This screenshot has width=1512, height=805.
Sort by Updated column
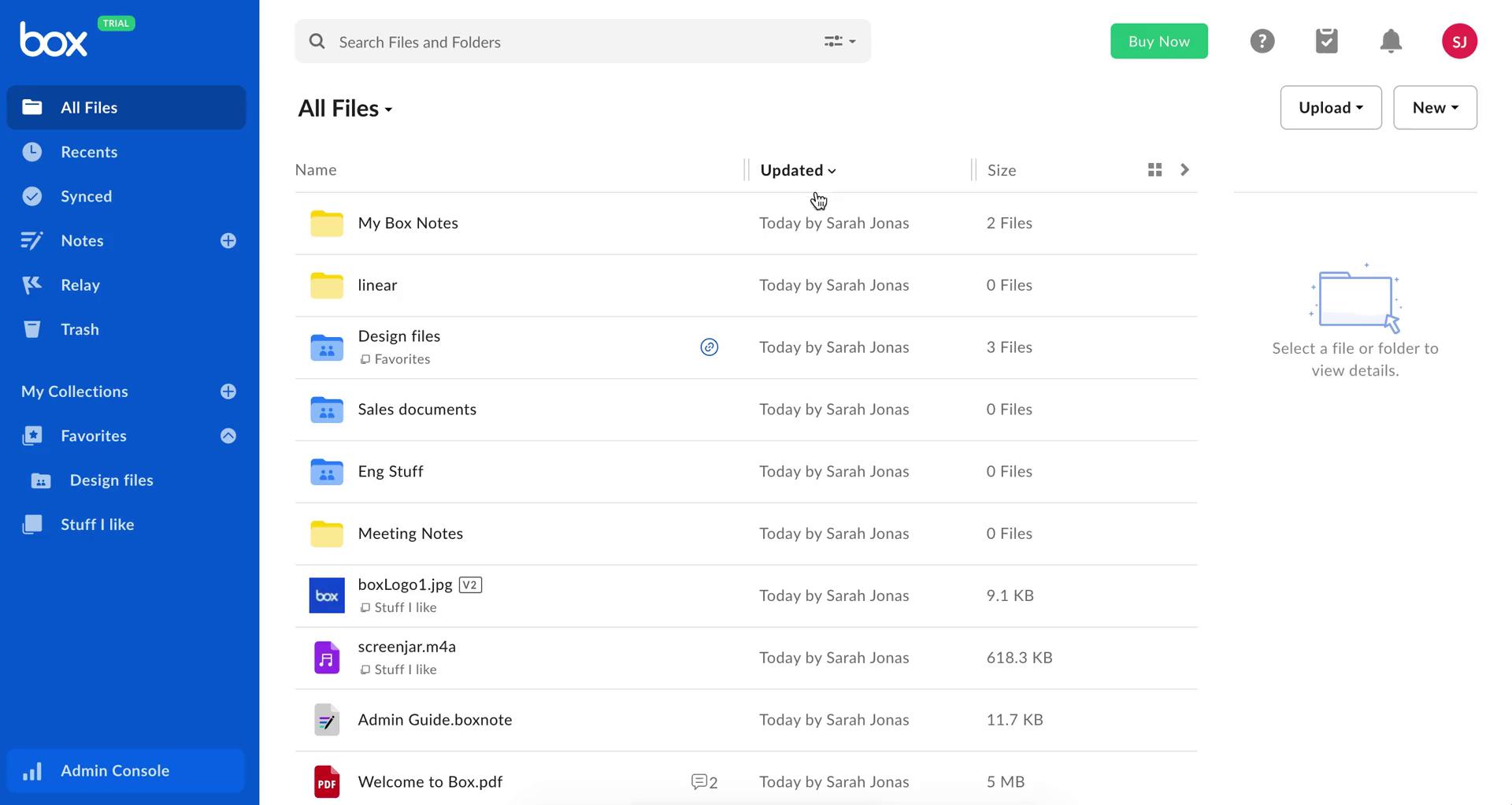pos(798,170)
